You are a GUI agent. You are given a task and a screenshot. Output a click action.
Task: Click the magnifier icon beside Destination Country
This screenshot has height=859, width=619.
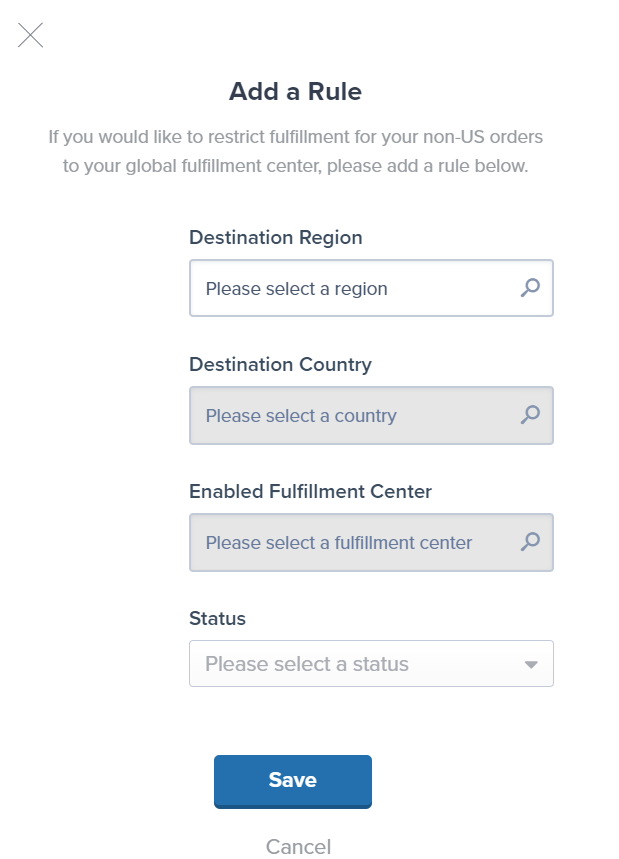533,415
